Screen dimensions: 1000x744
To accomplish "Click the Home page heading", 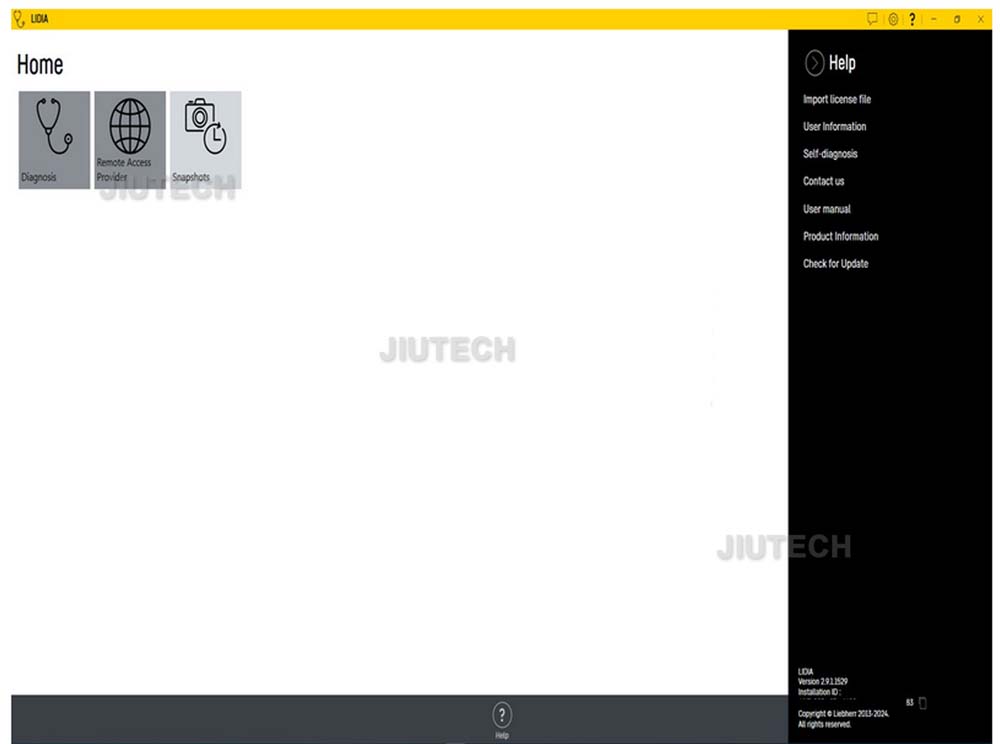I will [x=40, y=65].
